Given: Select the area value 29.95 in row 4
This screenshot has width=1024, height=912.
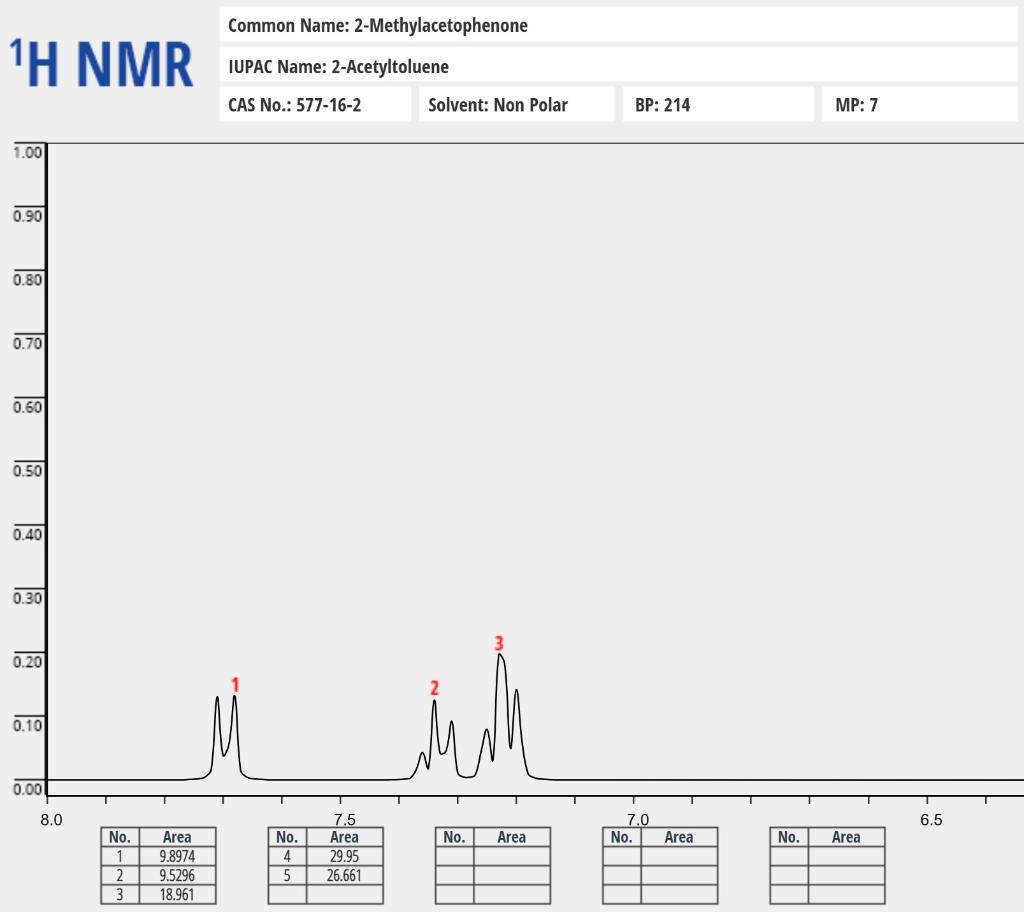Looking at the screenshot, I should [x=344, y=857].
